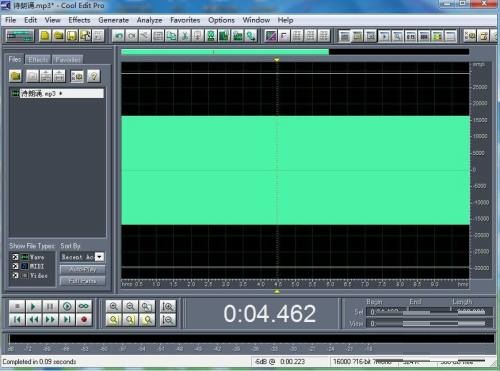The width and height of the screenshot is (500, 371).
Task: Click Play to End circled-arrow button
Action: (67, 306)
